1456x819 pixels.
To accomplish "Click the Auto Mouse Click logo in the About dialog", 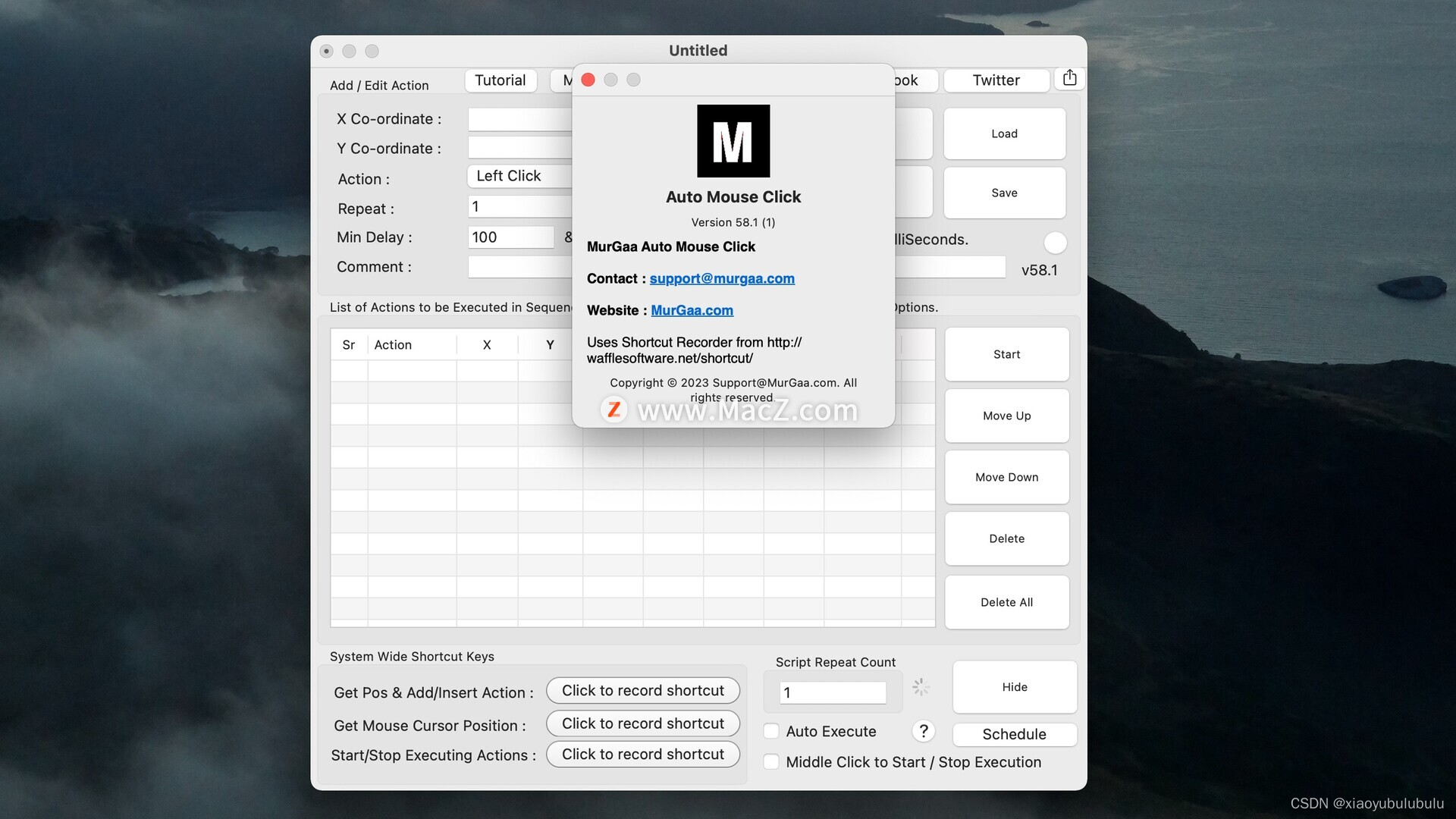I will (733, 141).
